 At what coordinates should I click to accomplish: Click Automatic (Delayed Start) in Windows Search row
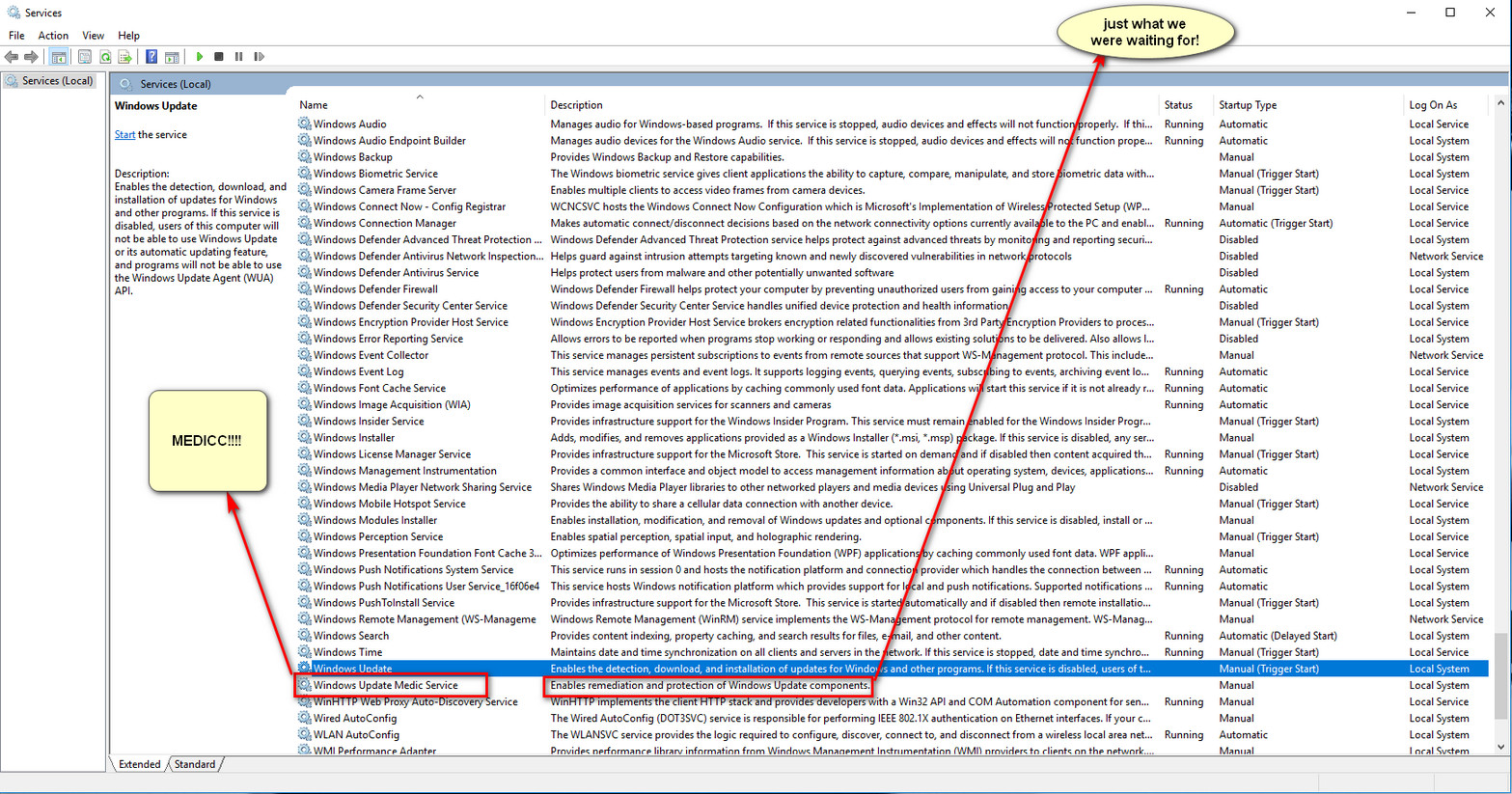1278,636
